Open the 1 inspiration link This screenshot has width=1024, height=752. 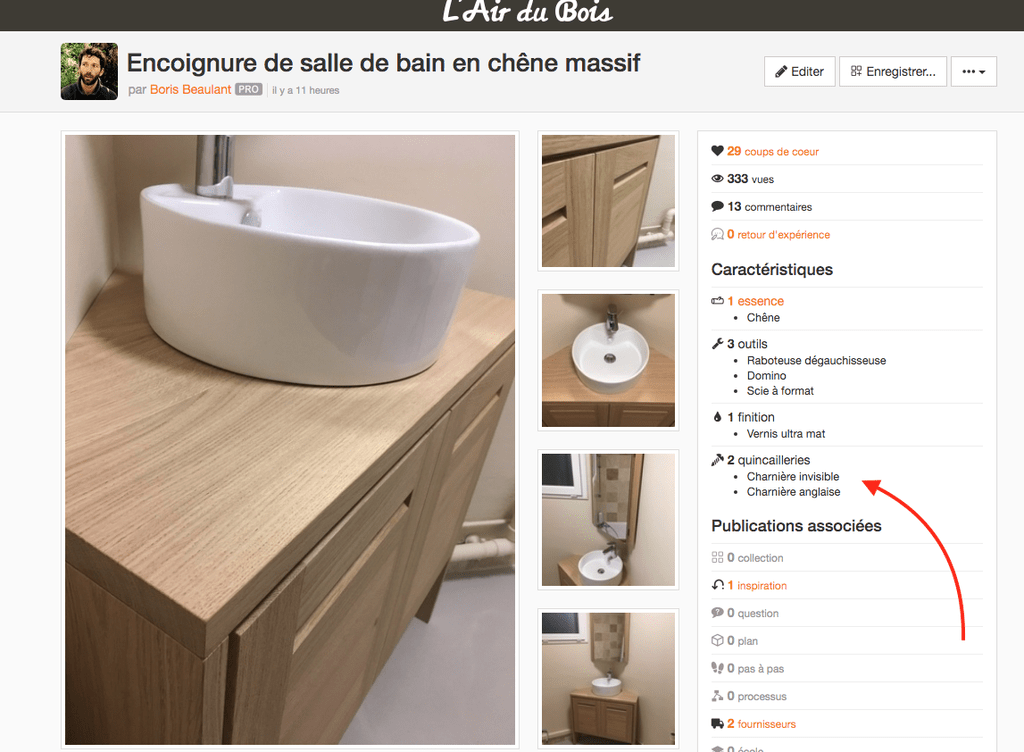[x=758, y=586]
